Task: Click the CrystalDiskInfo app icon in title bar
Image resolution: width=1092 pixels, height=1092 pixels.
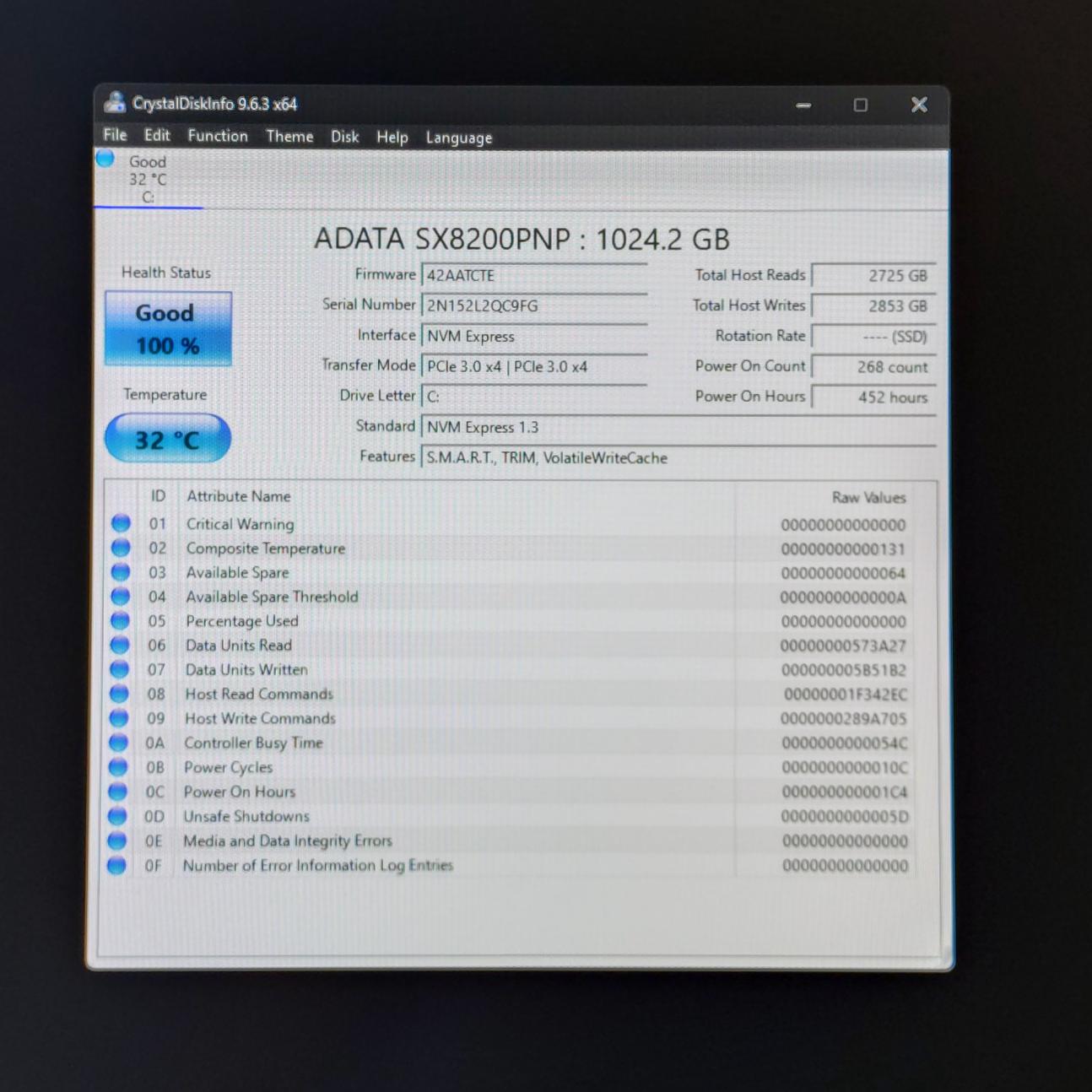Action: 115,103
